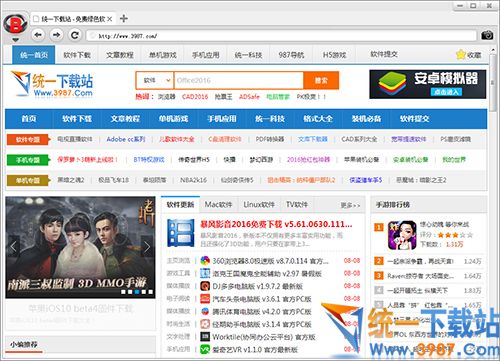500x361 pixels.
Task: Open 软件下载 in the top gray bar
Action: pyautogui.click(x=77, y=55)
